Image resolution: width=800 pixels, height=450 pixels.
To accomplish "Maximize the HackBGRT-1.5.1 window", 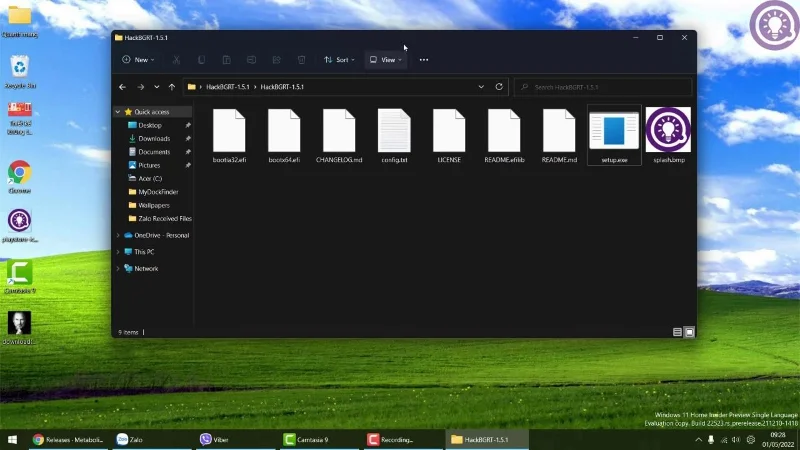I will 660,38.
